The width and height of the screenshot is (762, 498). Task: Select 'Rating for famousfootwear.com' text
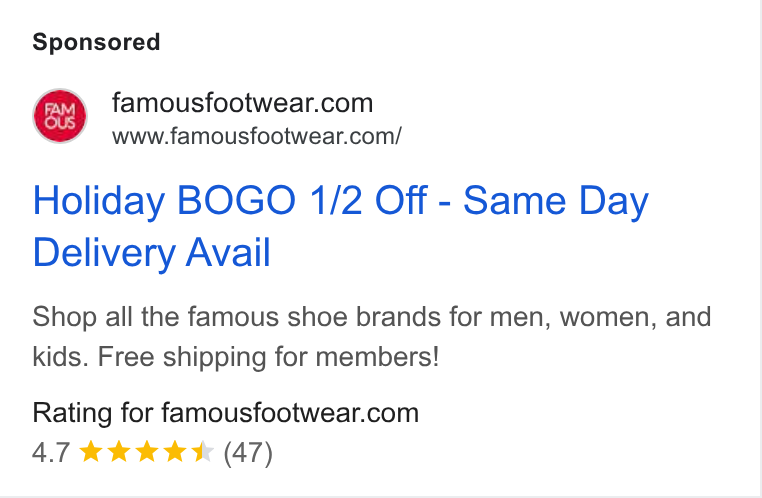(x=225, y=413)
